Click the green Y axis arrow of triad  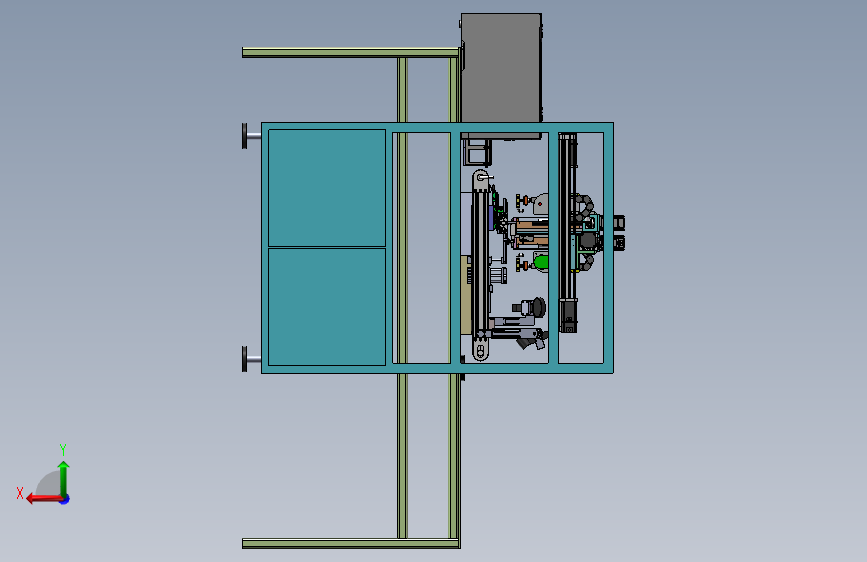pos(64,478)
